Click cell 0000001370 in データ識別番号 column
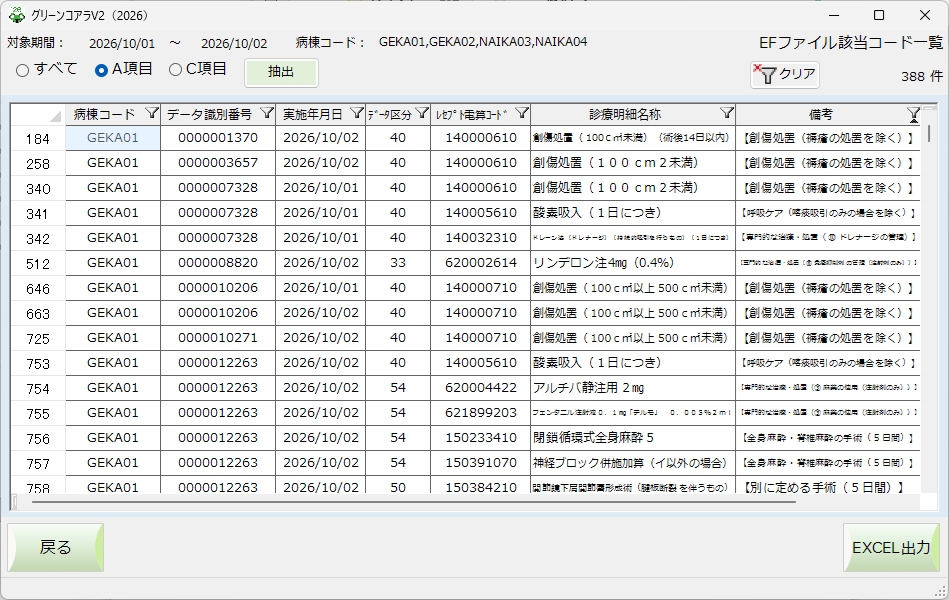The image size is (949, 600). pos(218,138)
